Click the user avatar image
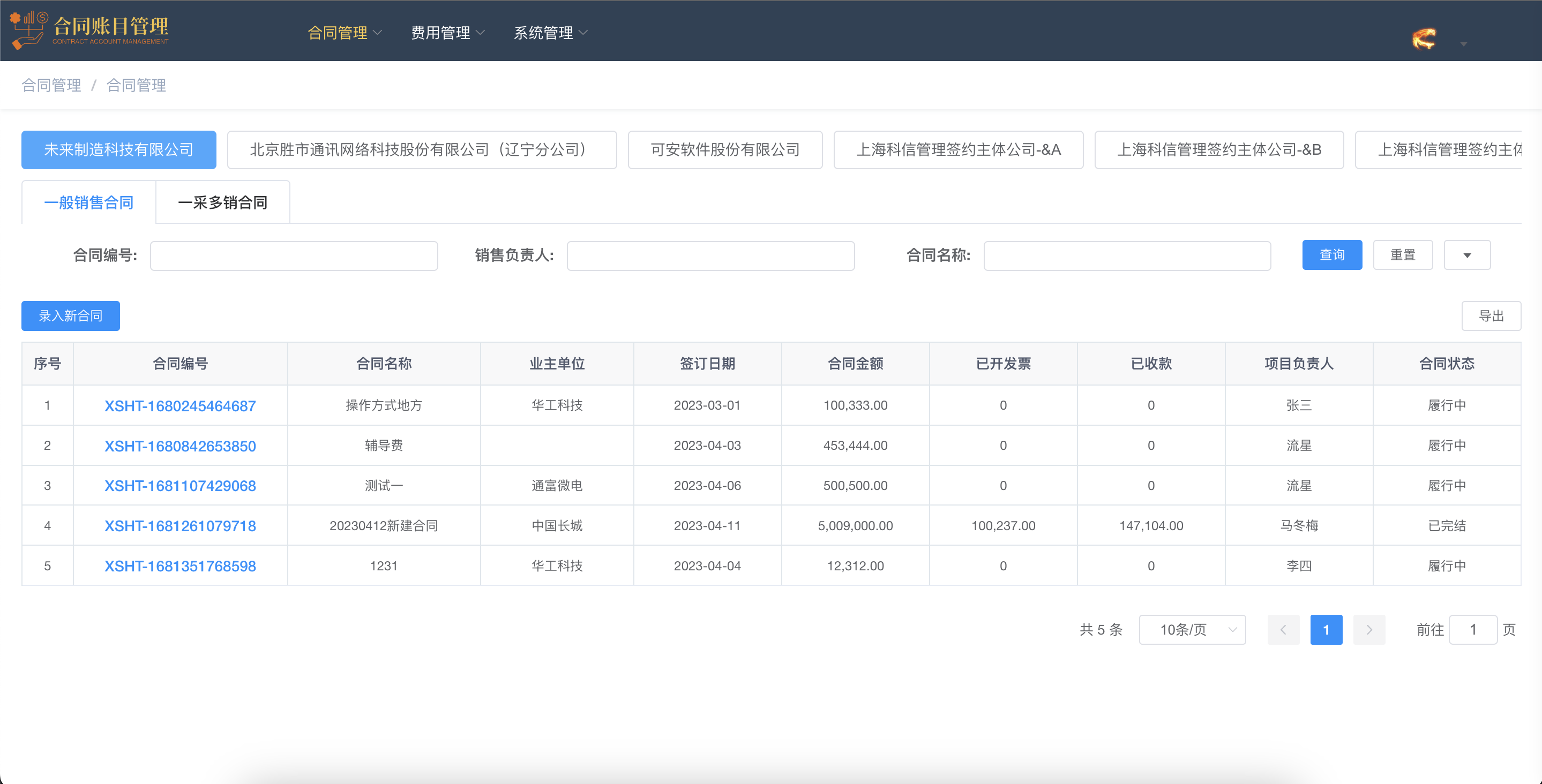This screenshot has height=784, width=1542. 1424,40
